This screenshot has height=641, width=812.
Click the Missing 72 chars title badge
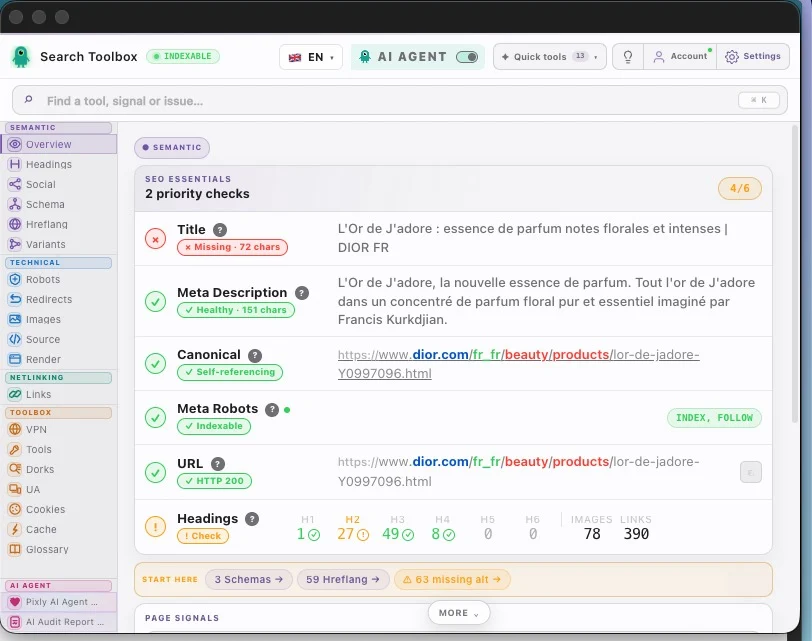coord(233,247)
